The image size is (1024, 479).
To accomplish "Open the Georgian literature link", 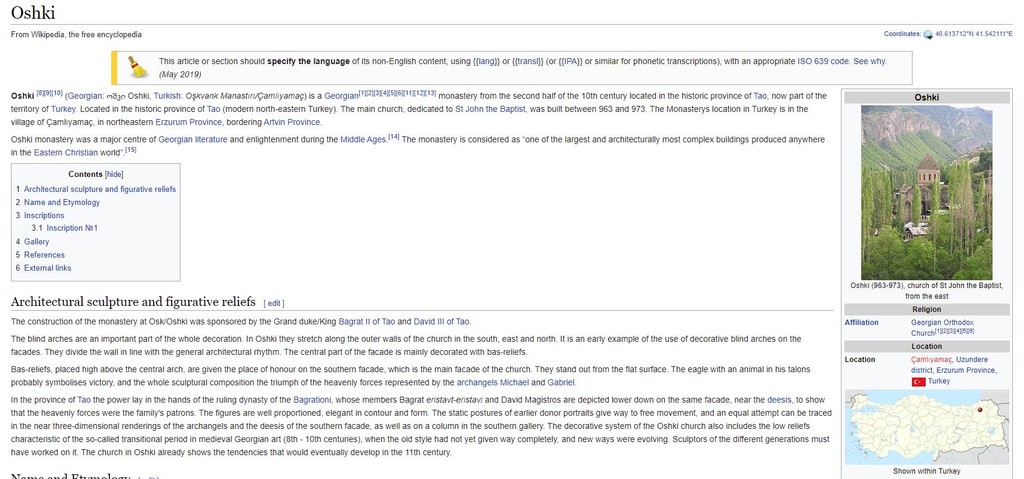I will click(x=193, y=140).
